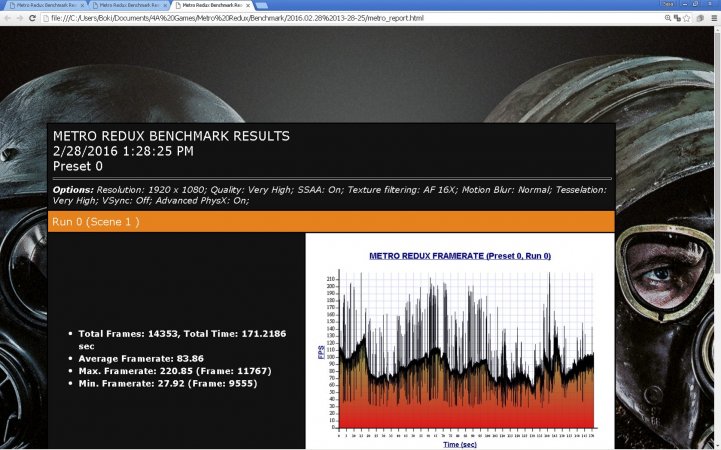This screenshot has width=721, height=450.
Task: Click the Time (sec) axis label link
Action: point(460,444)
